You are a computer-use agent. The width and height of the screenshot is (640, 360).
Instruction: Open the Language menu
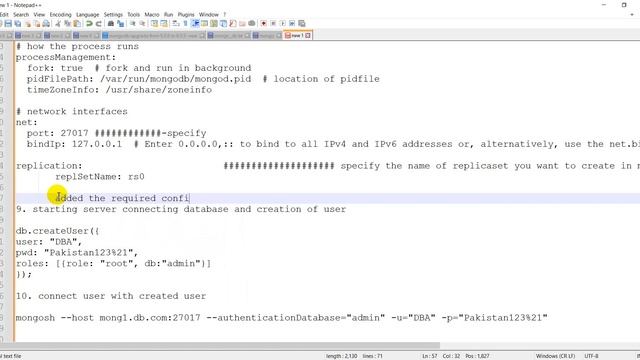click(x=88, y=15)
